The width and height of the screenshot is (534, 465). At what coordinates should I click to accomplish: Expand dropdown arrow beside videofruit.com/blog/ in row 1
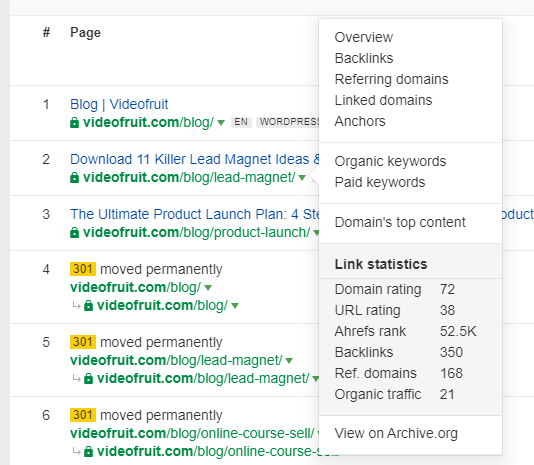pos(221,122)
